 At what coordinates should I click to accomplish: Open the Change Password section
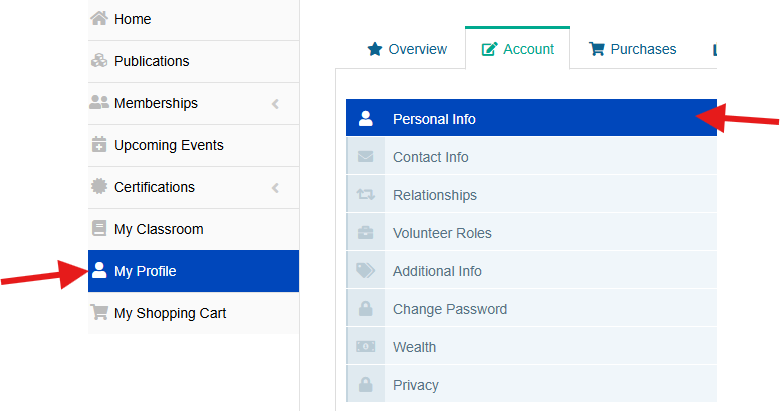coord(531,308)
